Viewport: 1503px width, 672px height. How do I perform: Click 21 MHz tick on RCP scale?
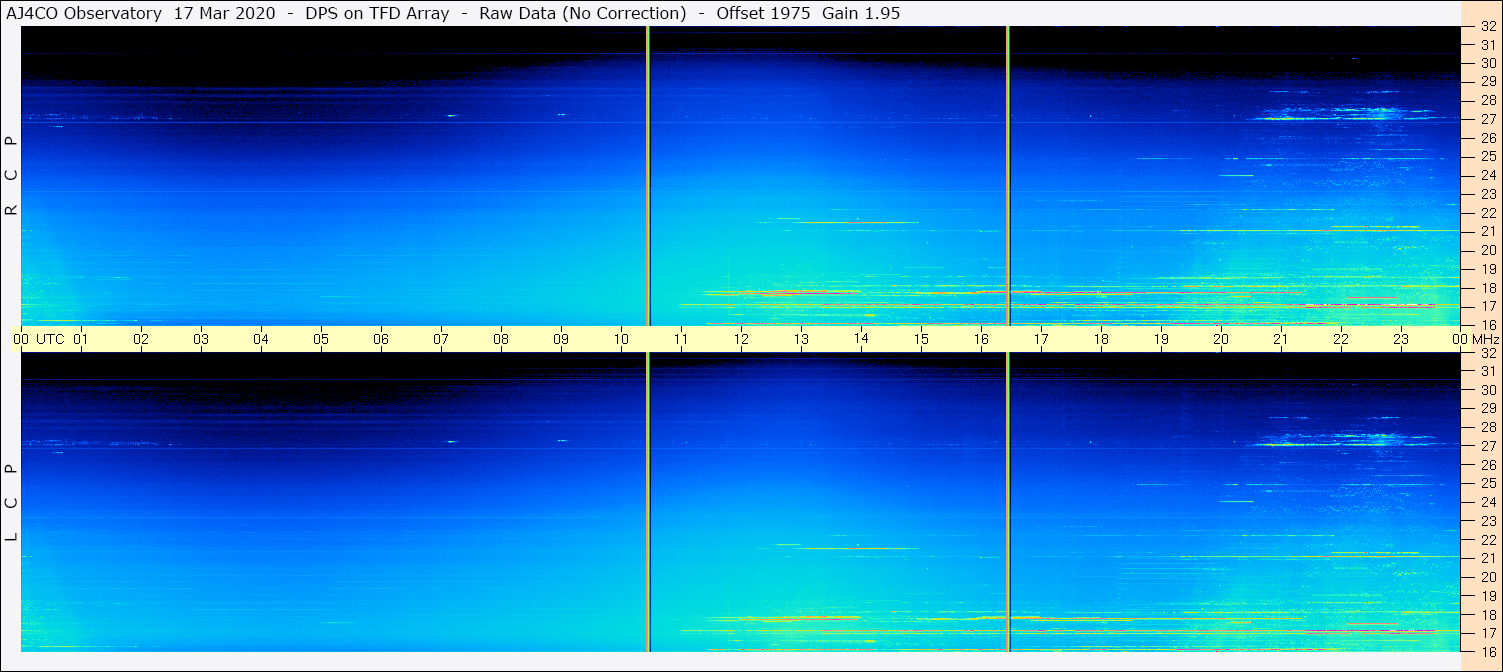pos(1487,231)
